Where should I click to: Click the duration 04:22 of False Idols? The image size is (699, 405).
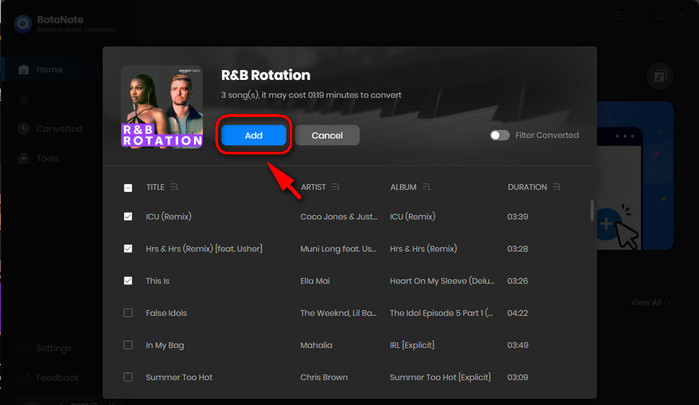[x=518, y=313]
